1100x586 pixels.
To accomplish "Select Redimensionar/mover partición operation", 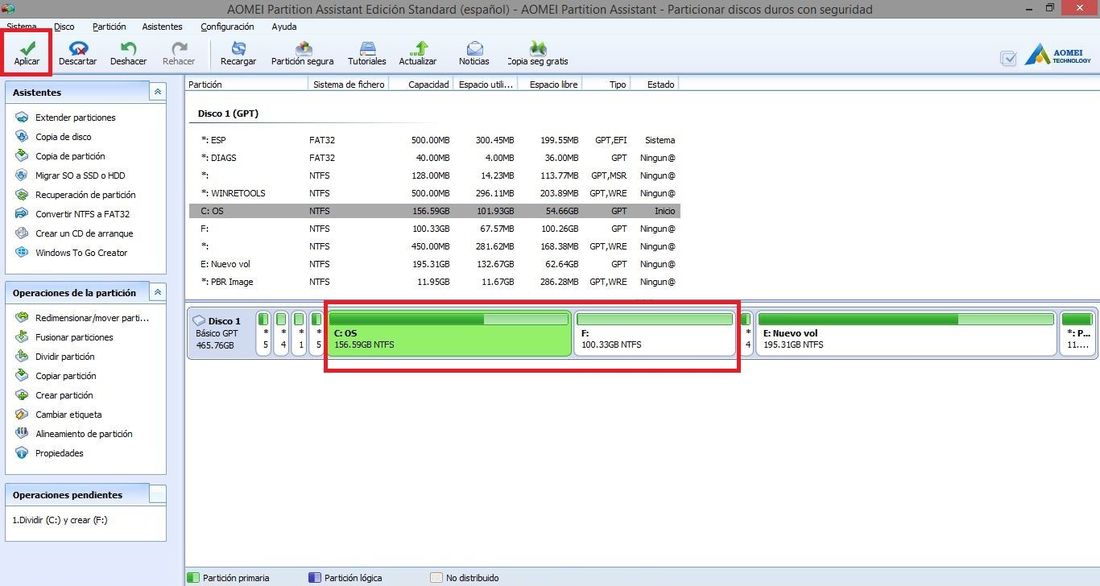I will coord(92,318).
